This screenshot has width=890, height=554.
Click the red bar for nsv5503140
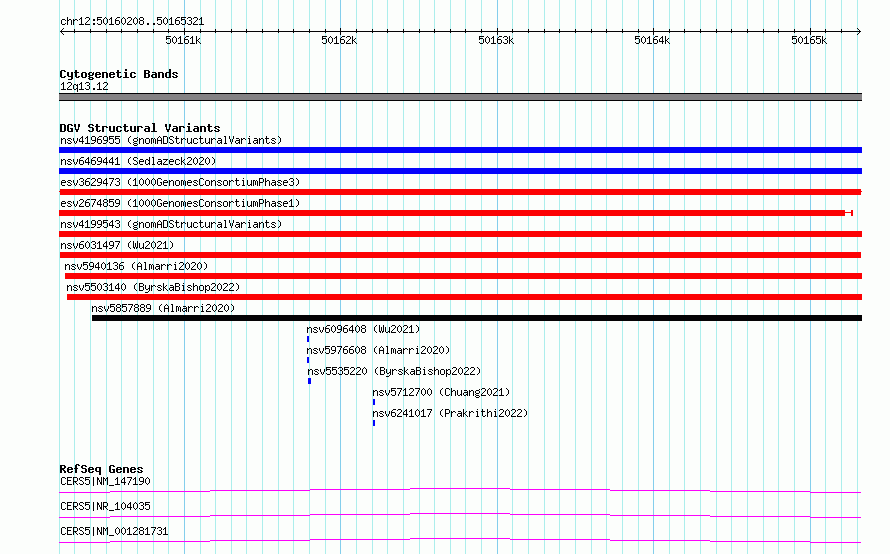465,297
